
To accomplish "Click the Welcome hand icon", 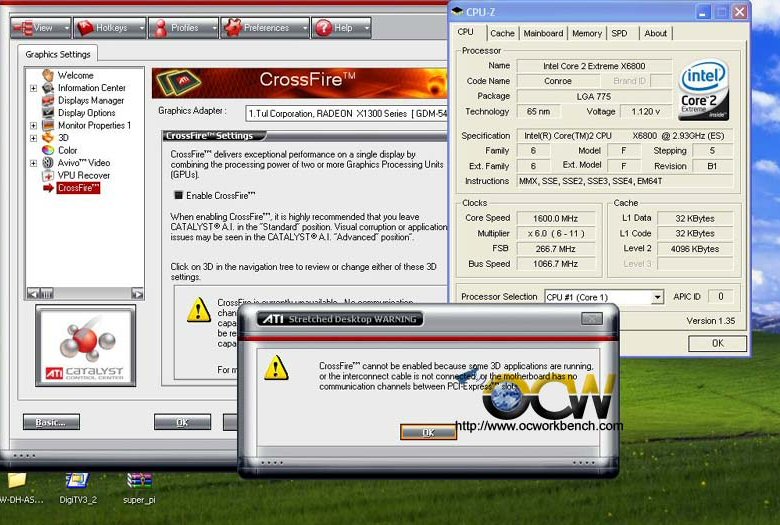I will [x=48, y=75].
